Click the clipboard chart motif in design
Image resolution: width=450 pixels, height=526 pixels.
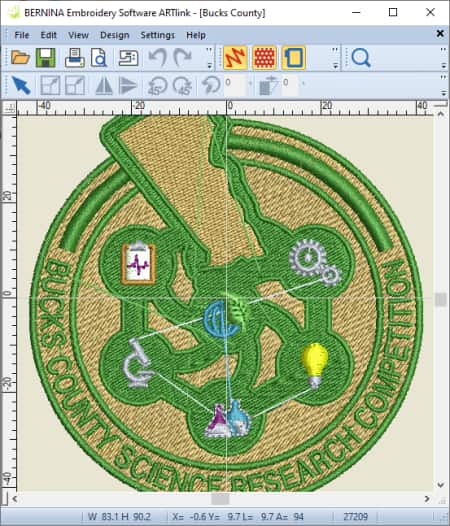(139, 263)
